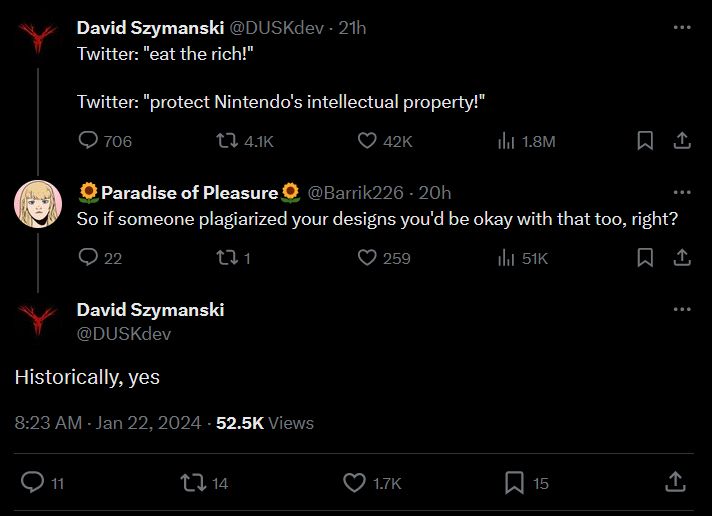The image size is (712, 516).
Task: Reply to the "Historically, yes" tweet
Action: (x=33, y=483)
